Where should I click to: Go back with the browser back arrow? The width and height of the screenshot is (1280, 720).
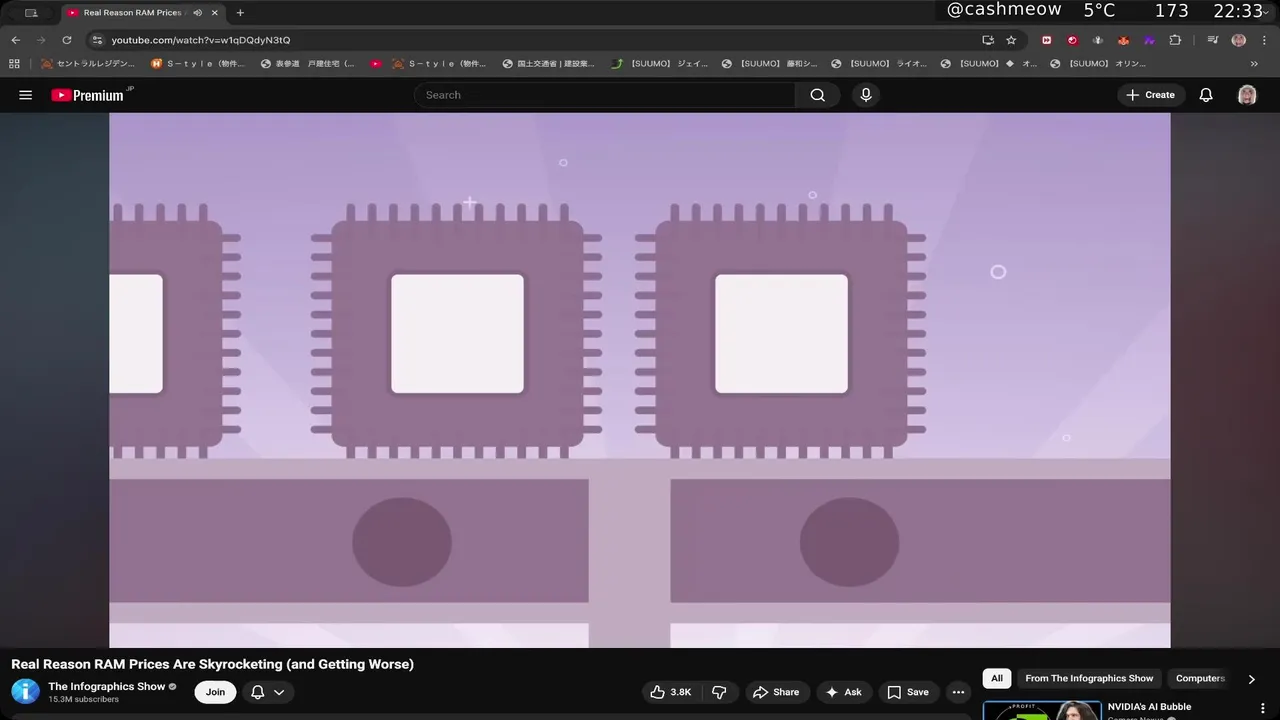(x=15, y=40)
